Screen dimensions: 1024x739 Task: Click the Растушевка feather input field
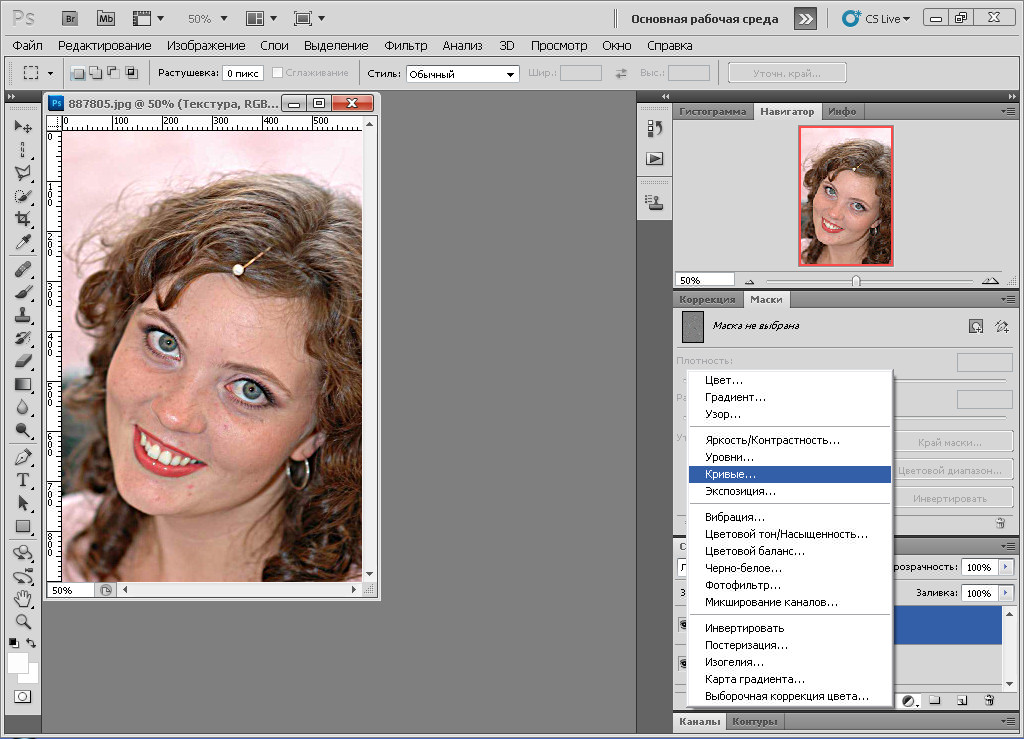pyautogui.click(x=242, y=74)
